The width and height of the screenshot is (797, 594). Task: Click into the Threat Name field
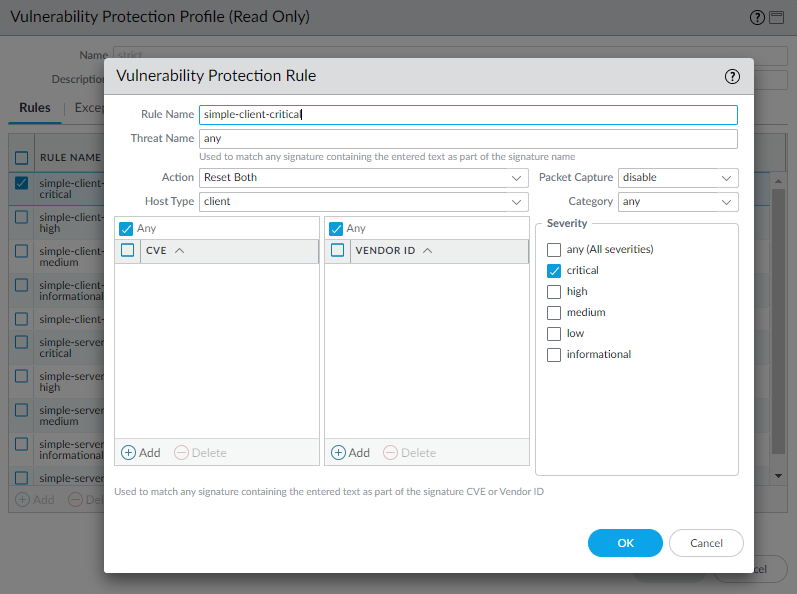tap(468, 139)
